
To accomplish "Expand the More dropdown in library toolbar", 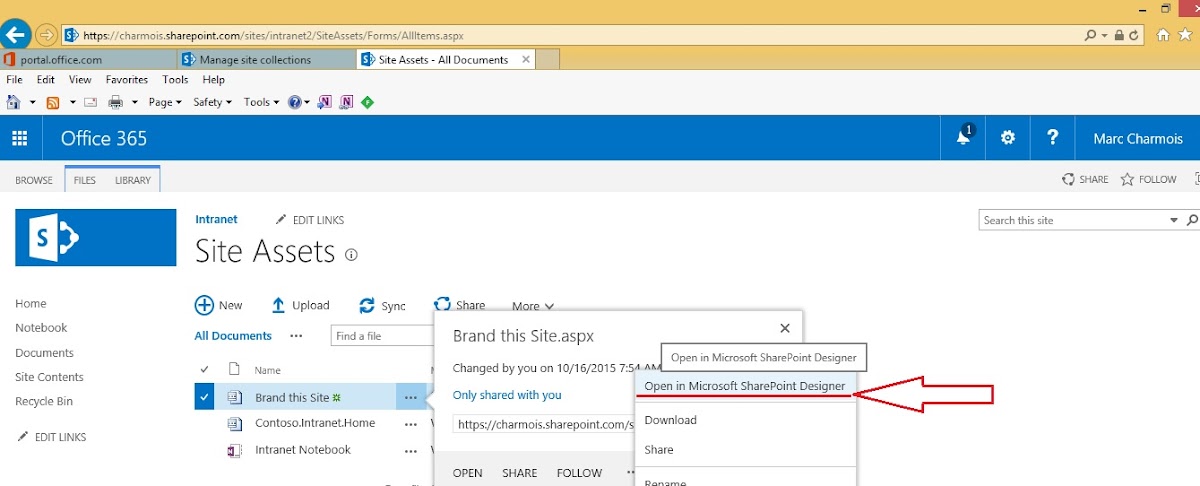I will tap(532, 306).
